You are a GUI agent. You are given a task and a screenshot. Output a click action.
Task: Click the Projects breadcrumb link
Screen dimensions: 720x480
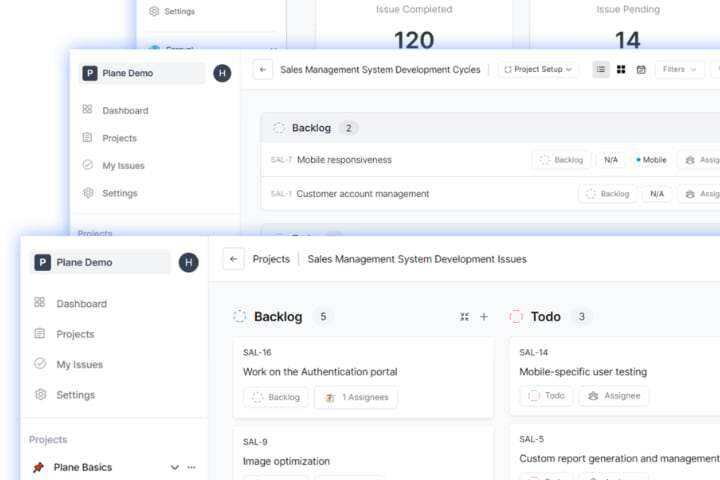coord(271,259)
